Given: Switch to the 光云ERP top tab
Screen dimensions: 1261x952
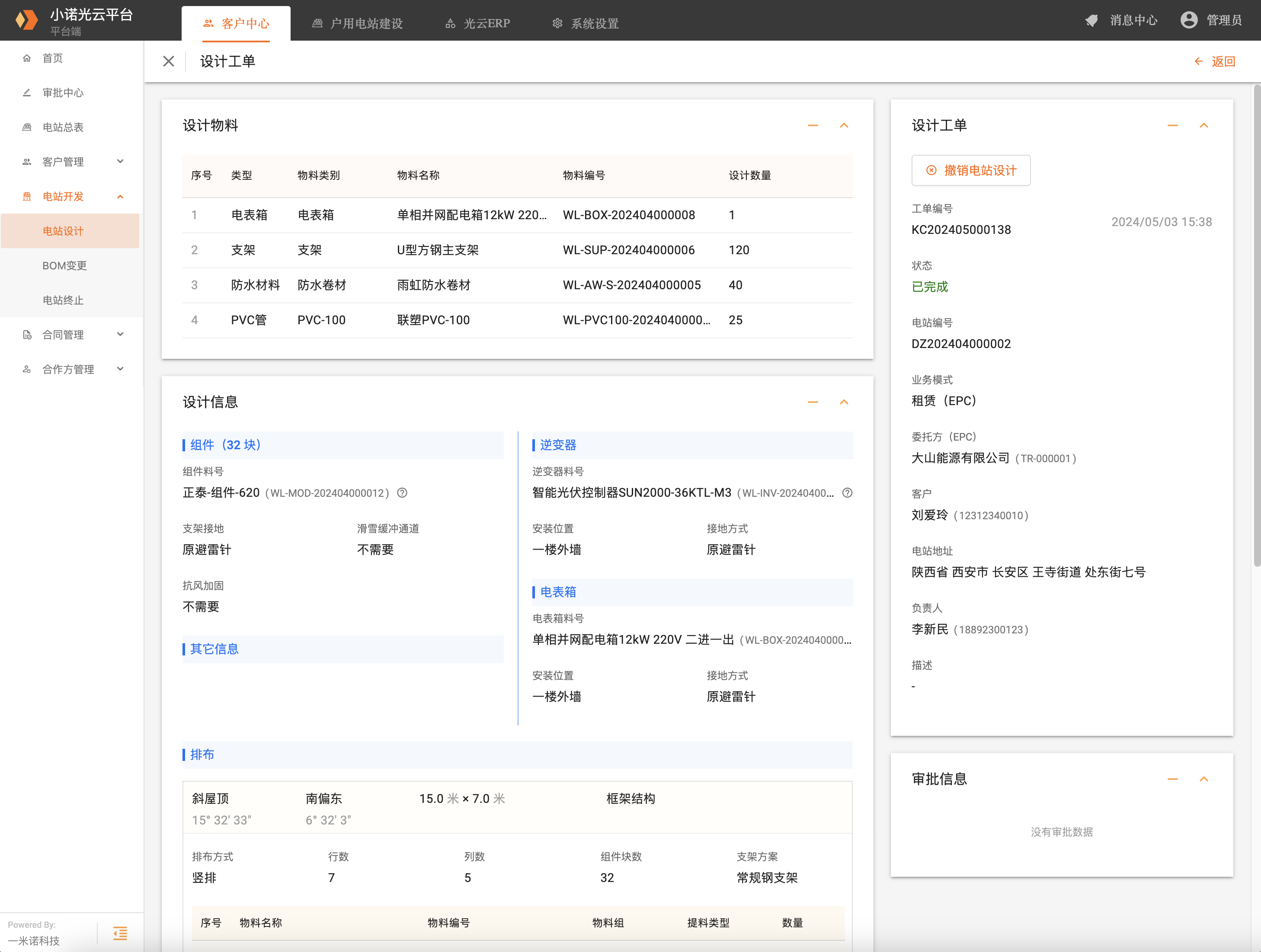Looking at the screenshot, I should coord(478,23).
